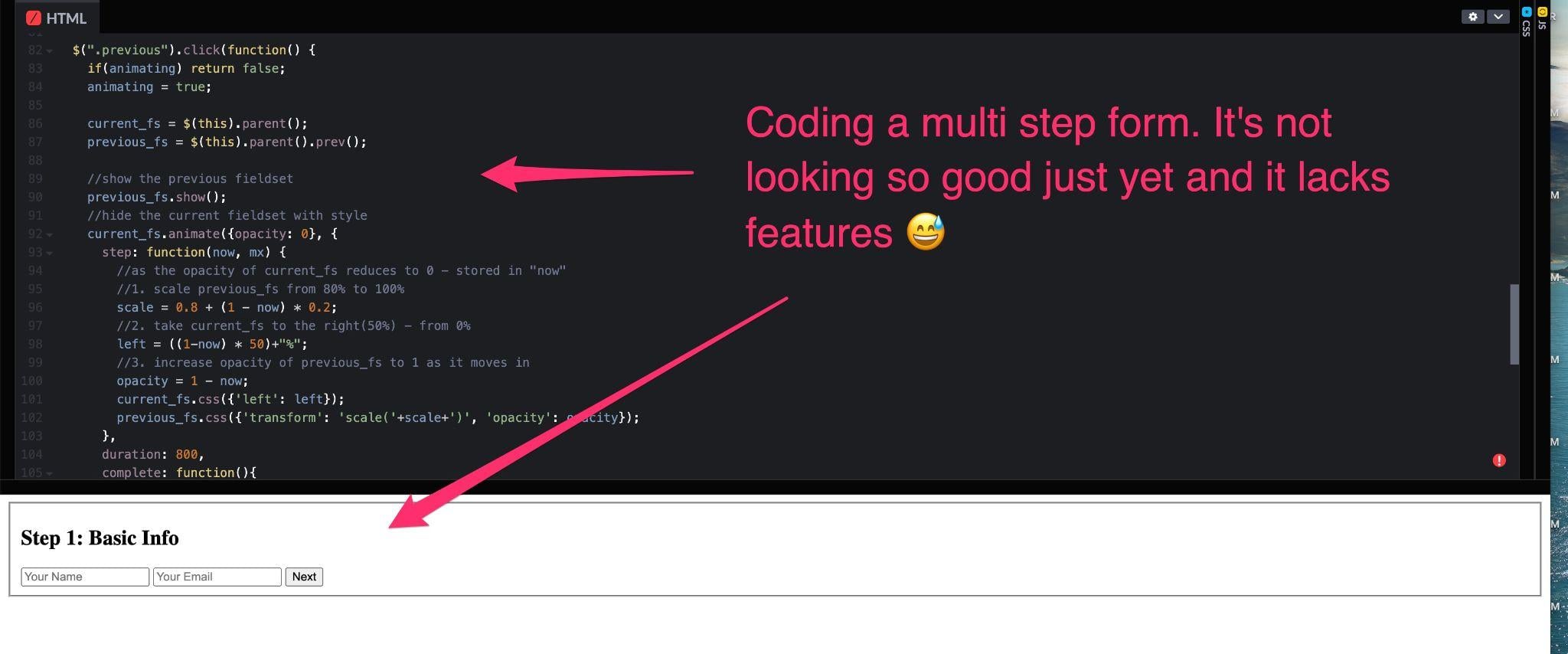Click the comment '//show the previous fieldset'
This screenshot has width=1568, height=654.
190,178
